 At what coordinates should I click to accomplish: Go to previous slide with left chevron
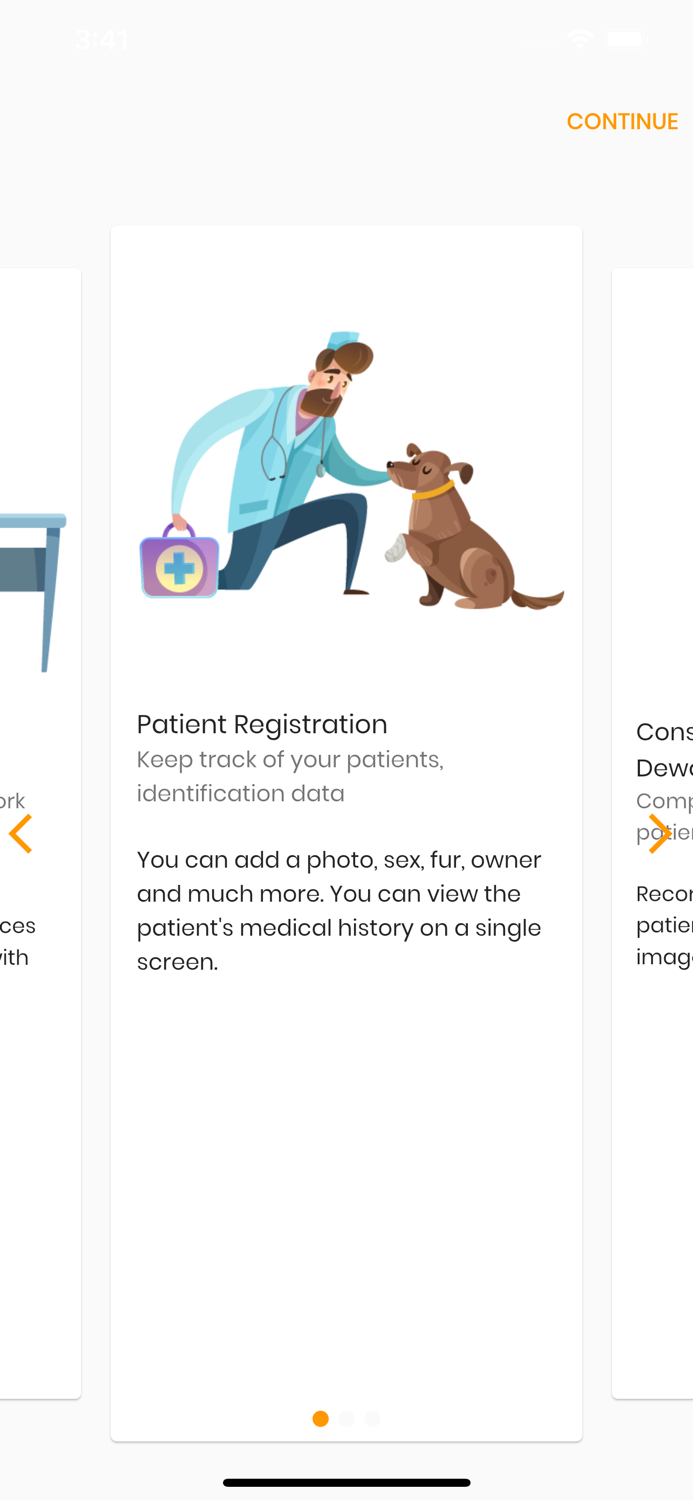click(x=21, y=833)
